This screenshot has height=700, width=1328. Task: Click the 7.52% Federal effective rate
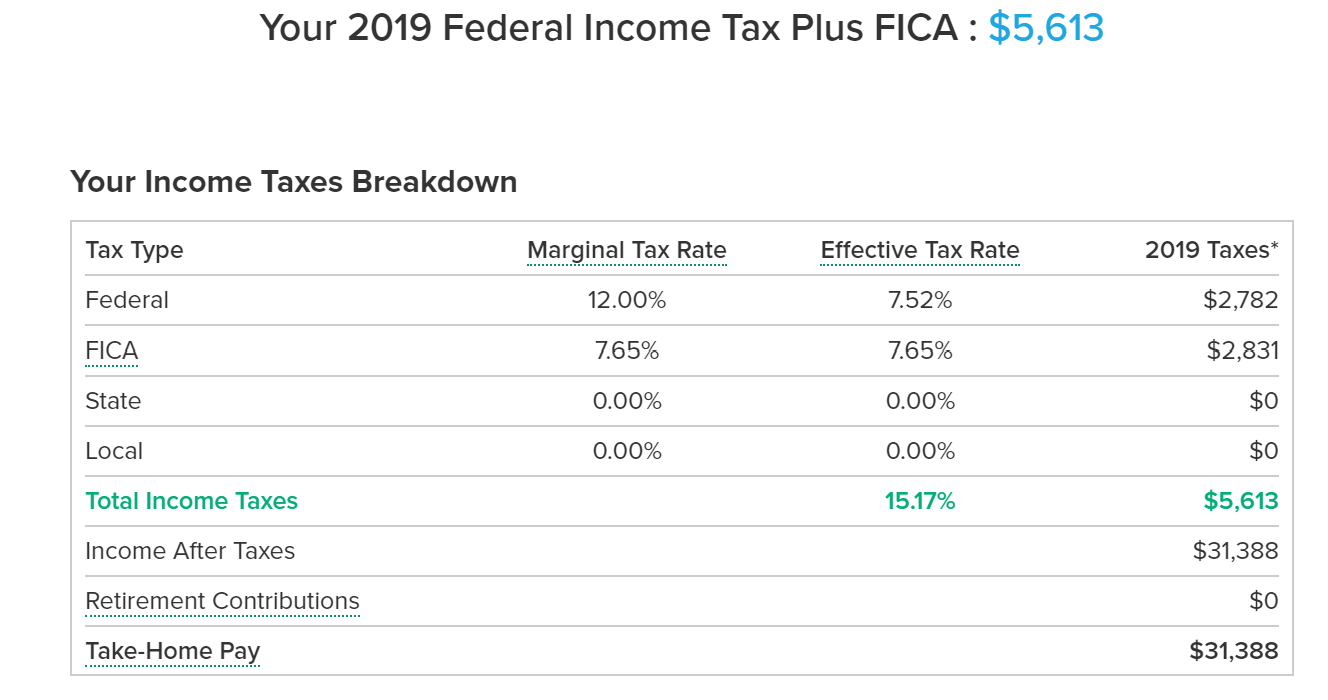pos(920,300)
